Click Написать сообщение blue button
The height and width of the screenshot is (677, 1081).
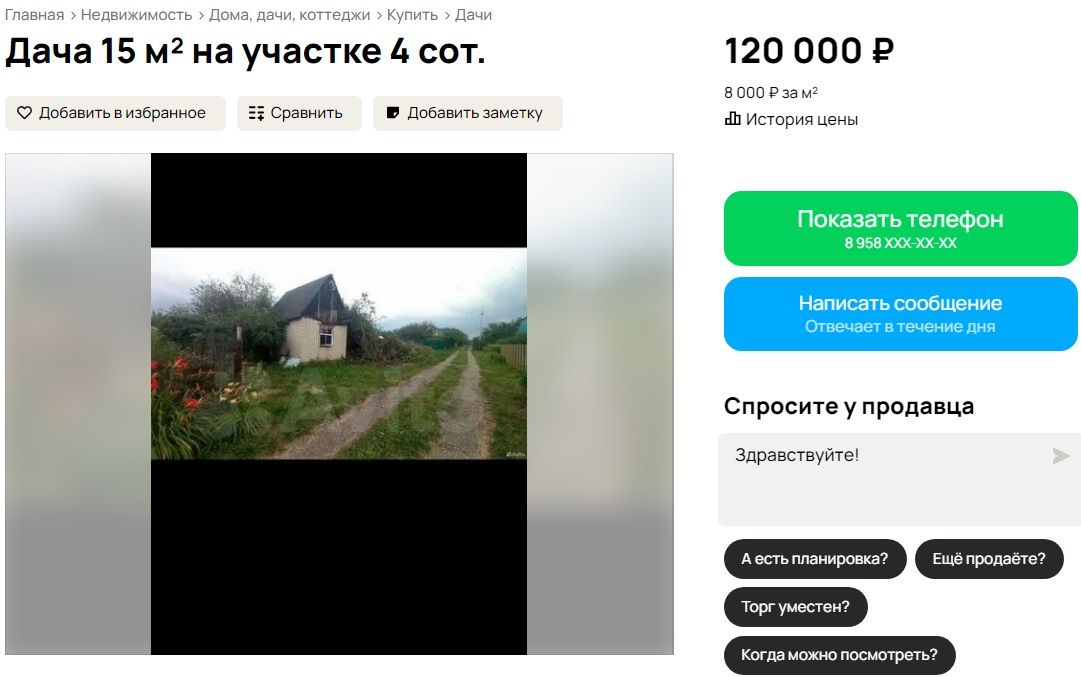[900, 314]
